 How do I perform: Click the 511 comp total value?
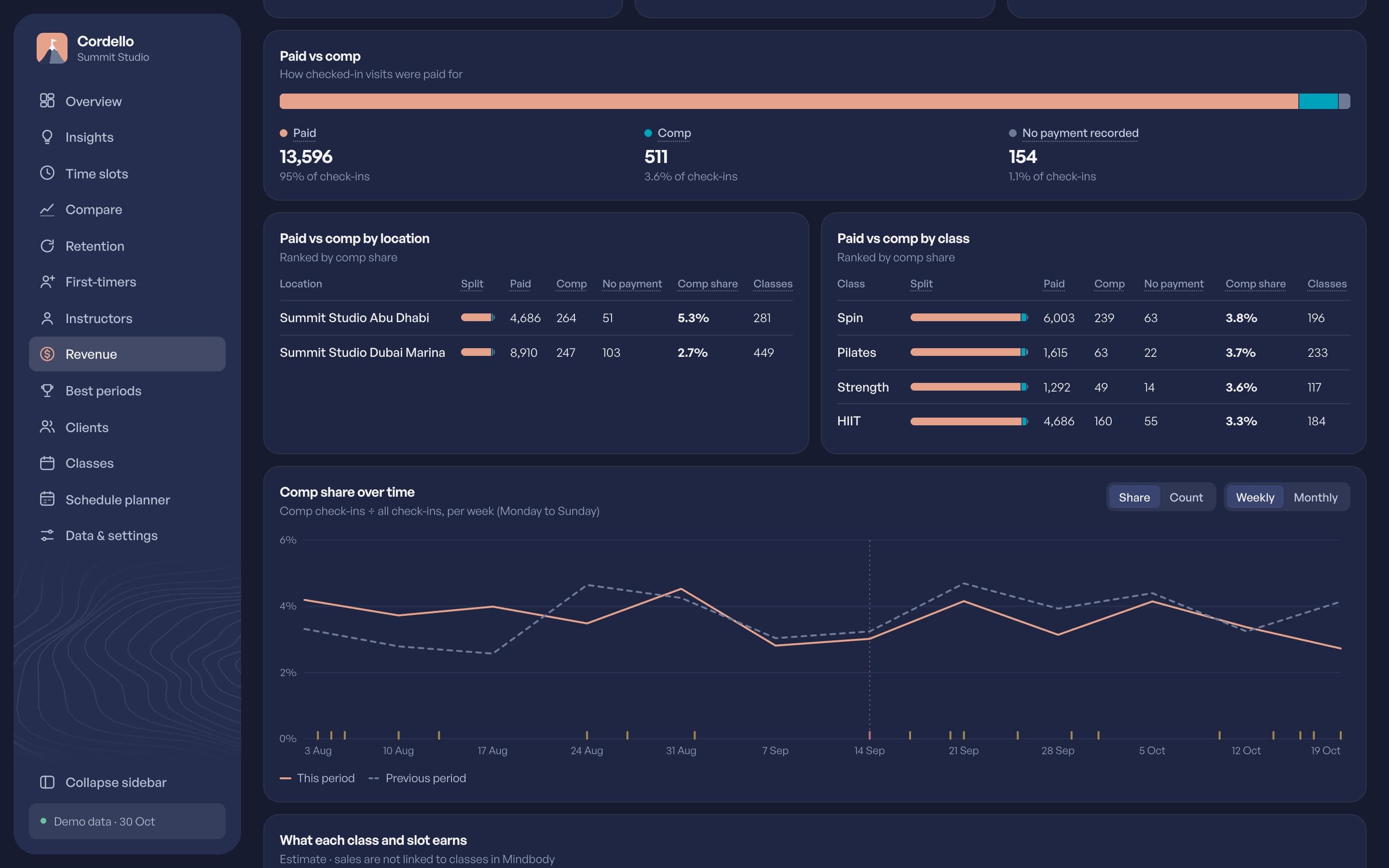[655, 157]
